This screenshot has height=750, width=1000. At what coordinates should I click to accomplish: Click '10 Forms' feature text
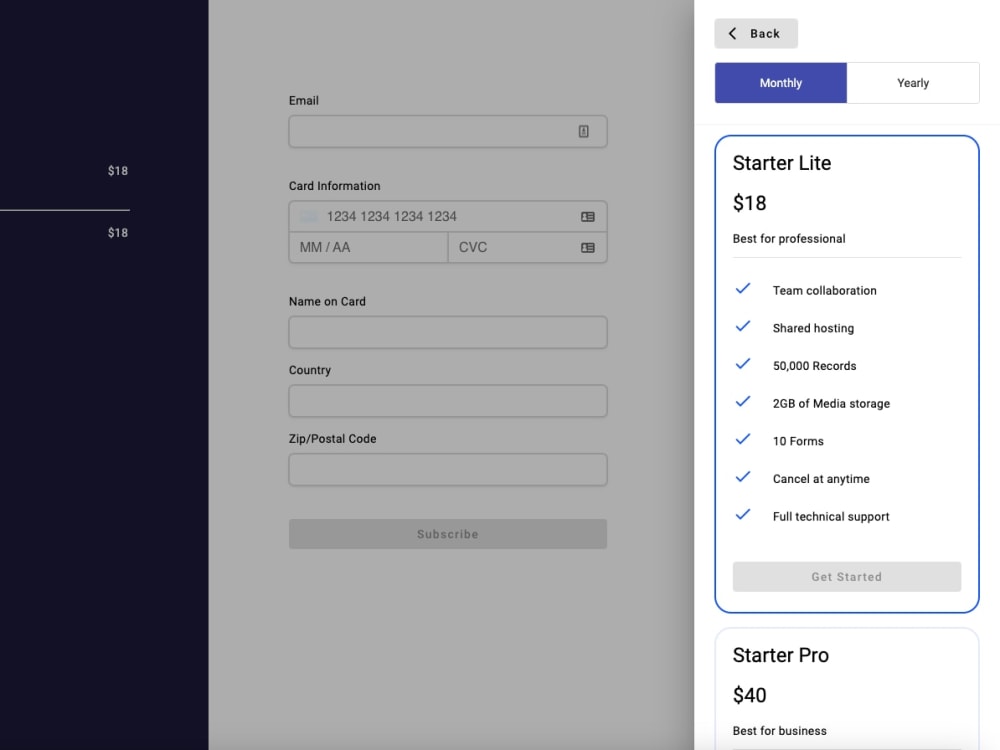pyautogui.click(x=798, y=441)
